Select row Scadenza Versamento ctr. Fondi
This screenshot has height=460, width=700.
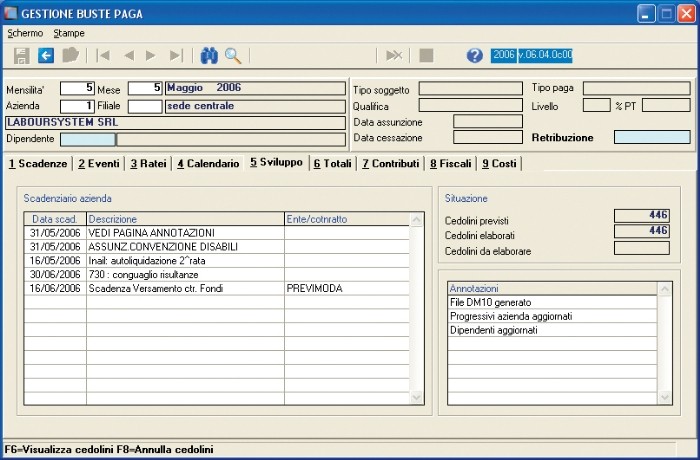pyautogui.click(x=217, y=288)
